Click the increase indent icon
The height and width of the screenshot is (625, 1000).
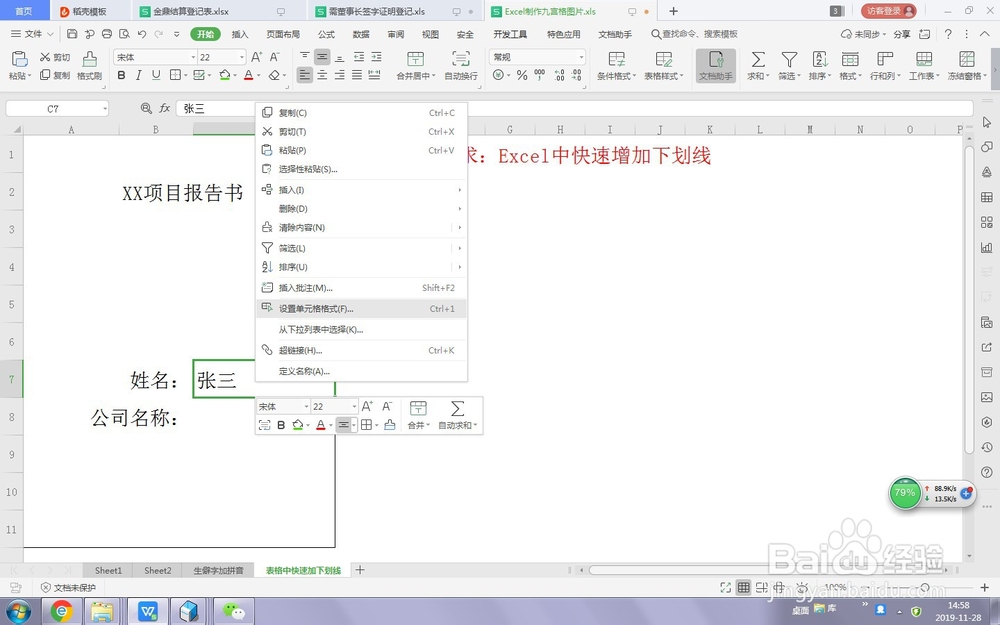[x=377, y=57]
